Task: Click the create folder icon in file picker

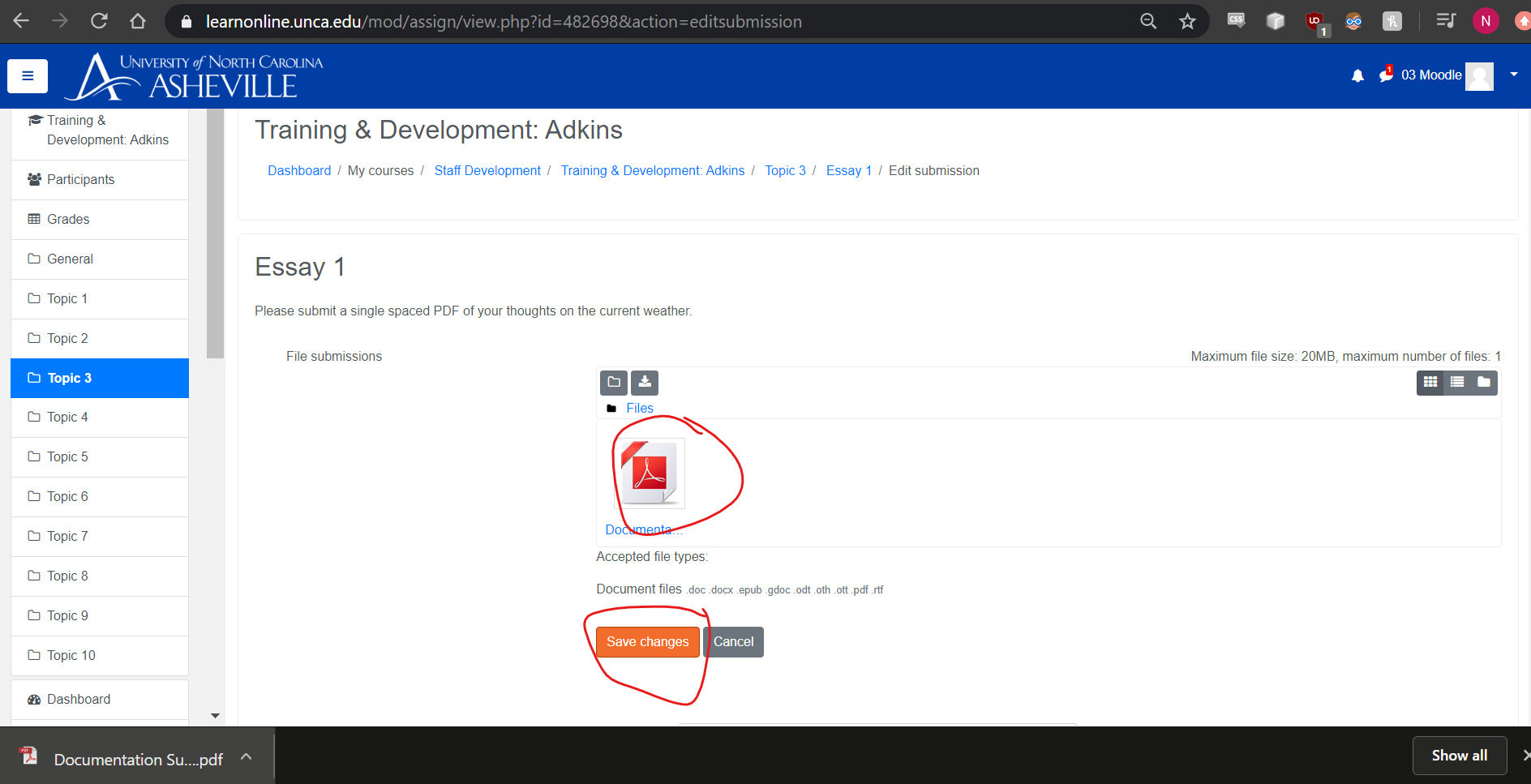Action: [614, 382]
